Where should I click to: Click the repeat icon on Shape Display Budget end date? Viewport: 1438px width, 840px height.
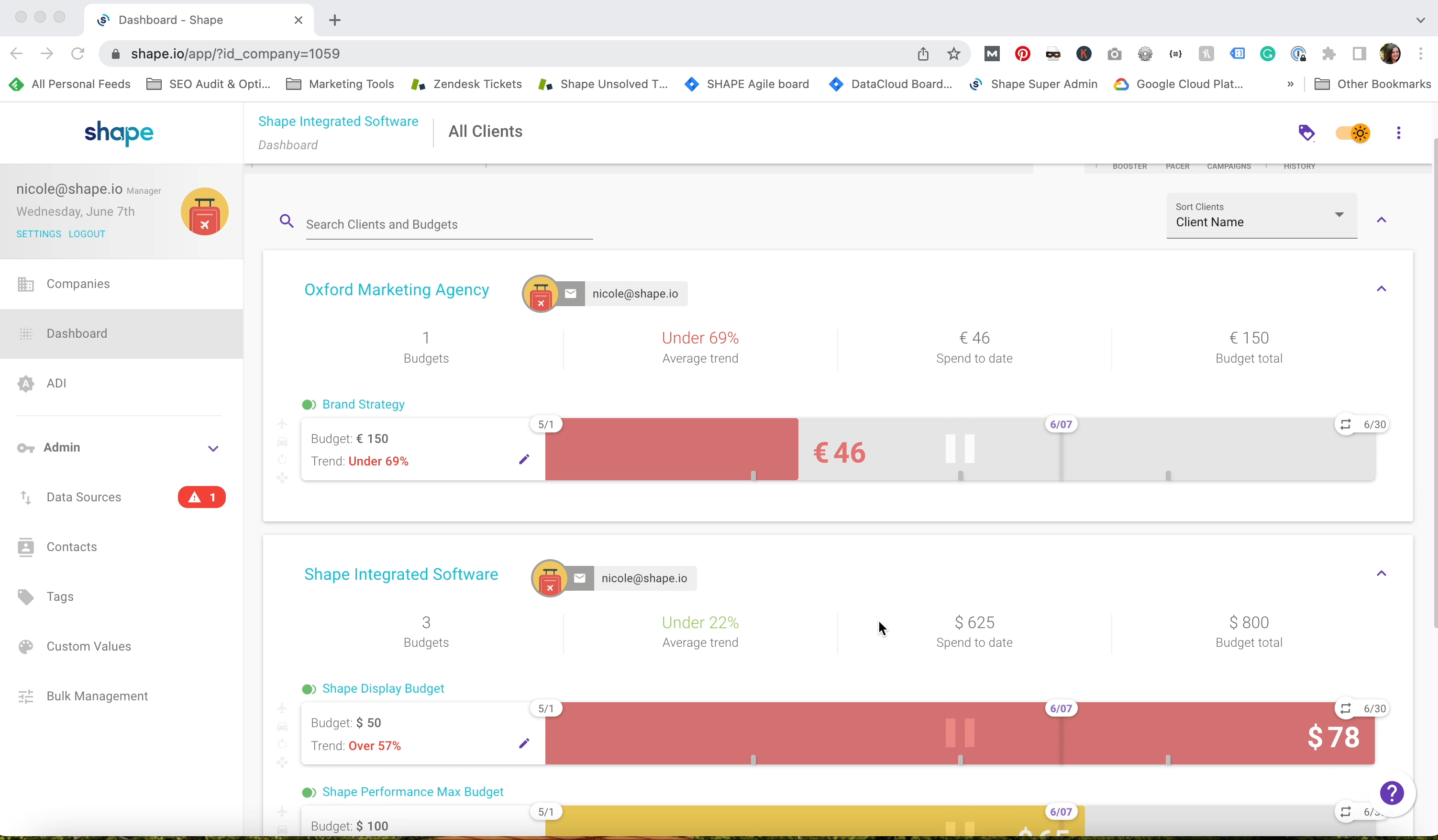point(1346,708)
